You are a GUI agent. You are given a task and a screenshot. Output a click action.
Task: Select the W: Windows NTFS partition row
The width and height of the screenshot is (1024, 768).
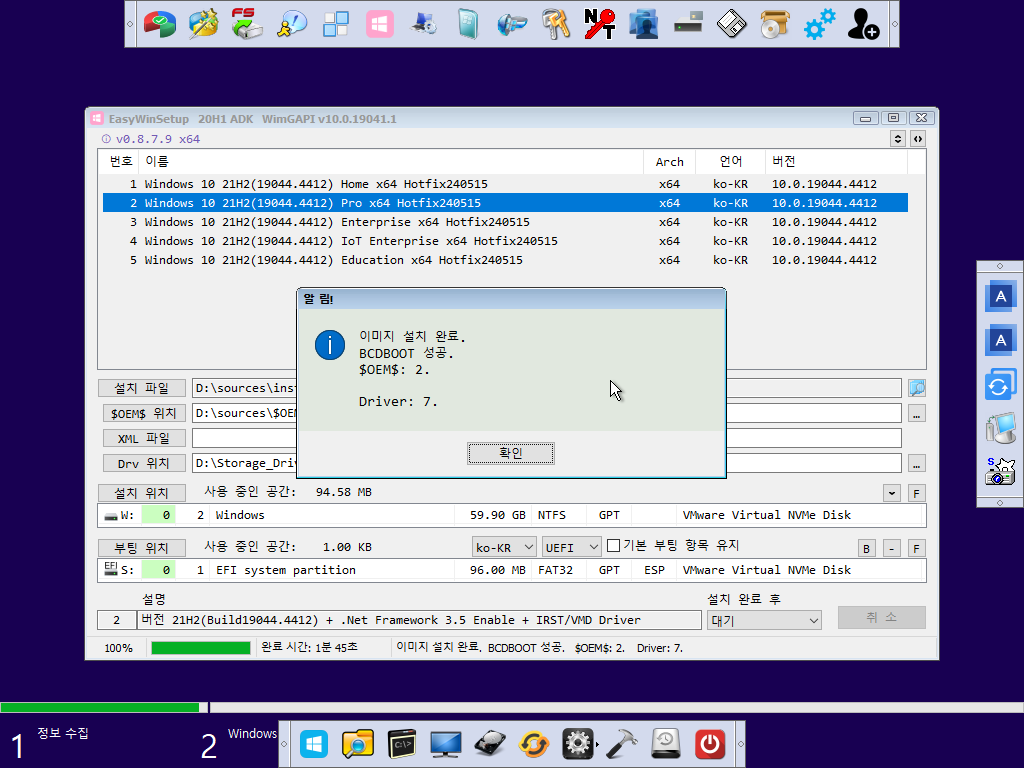511,515
